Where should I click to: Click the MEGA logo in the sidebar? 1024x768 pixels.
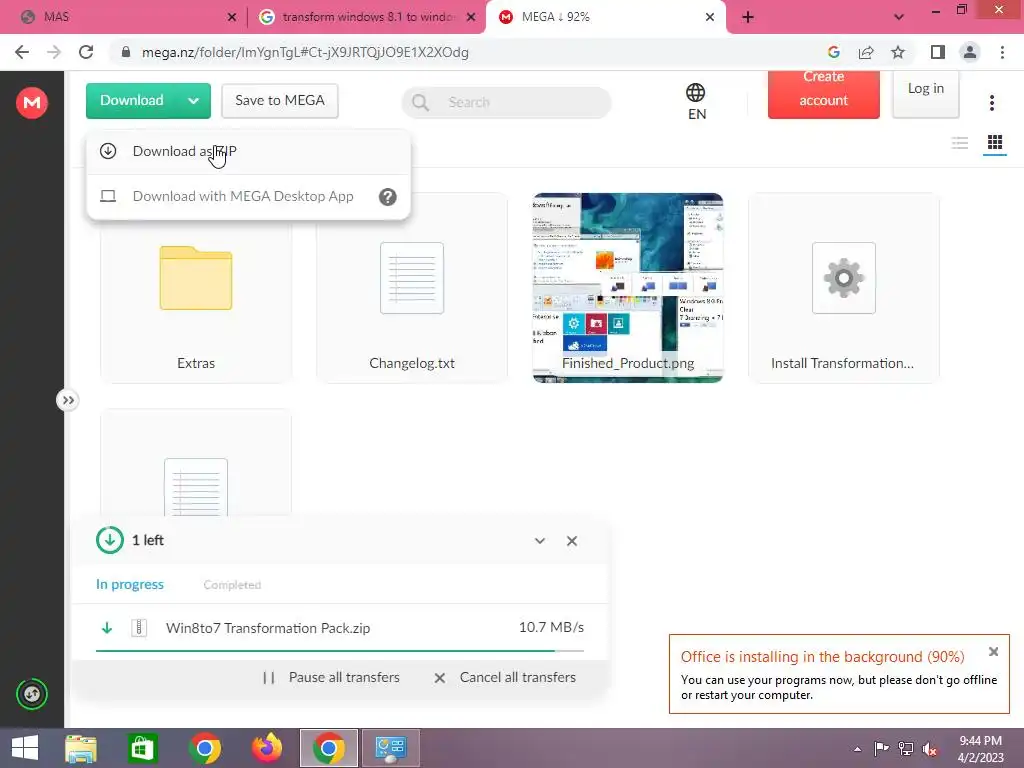[x=31, y=103]
